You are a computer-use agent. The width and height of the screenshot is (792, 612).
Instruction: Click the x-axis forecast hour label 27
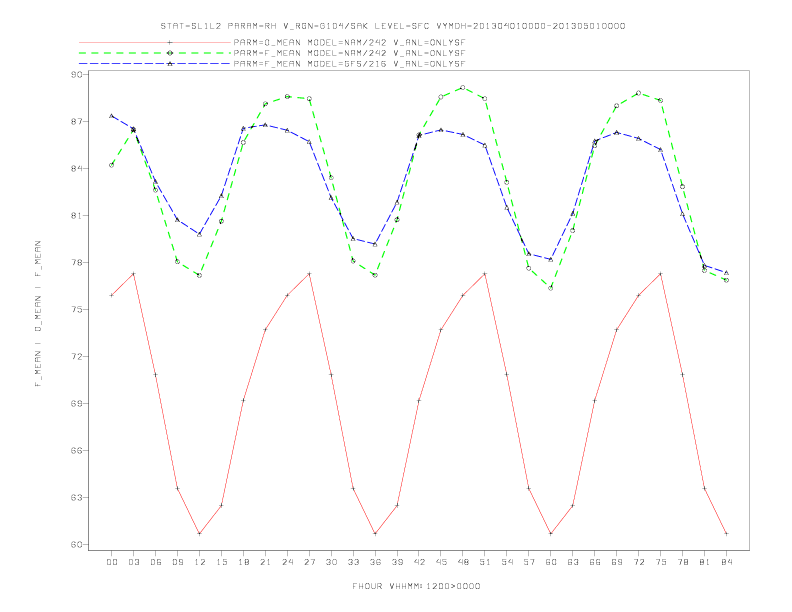(x=309, y=562)
